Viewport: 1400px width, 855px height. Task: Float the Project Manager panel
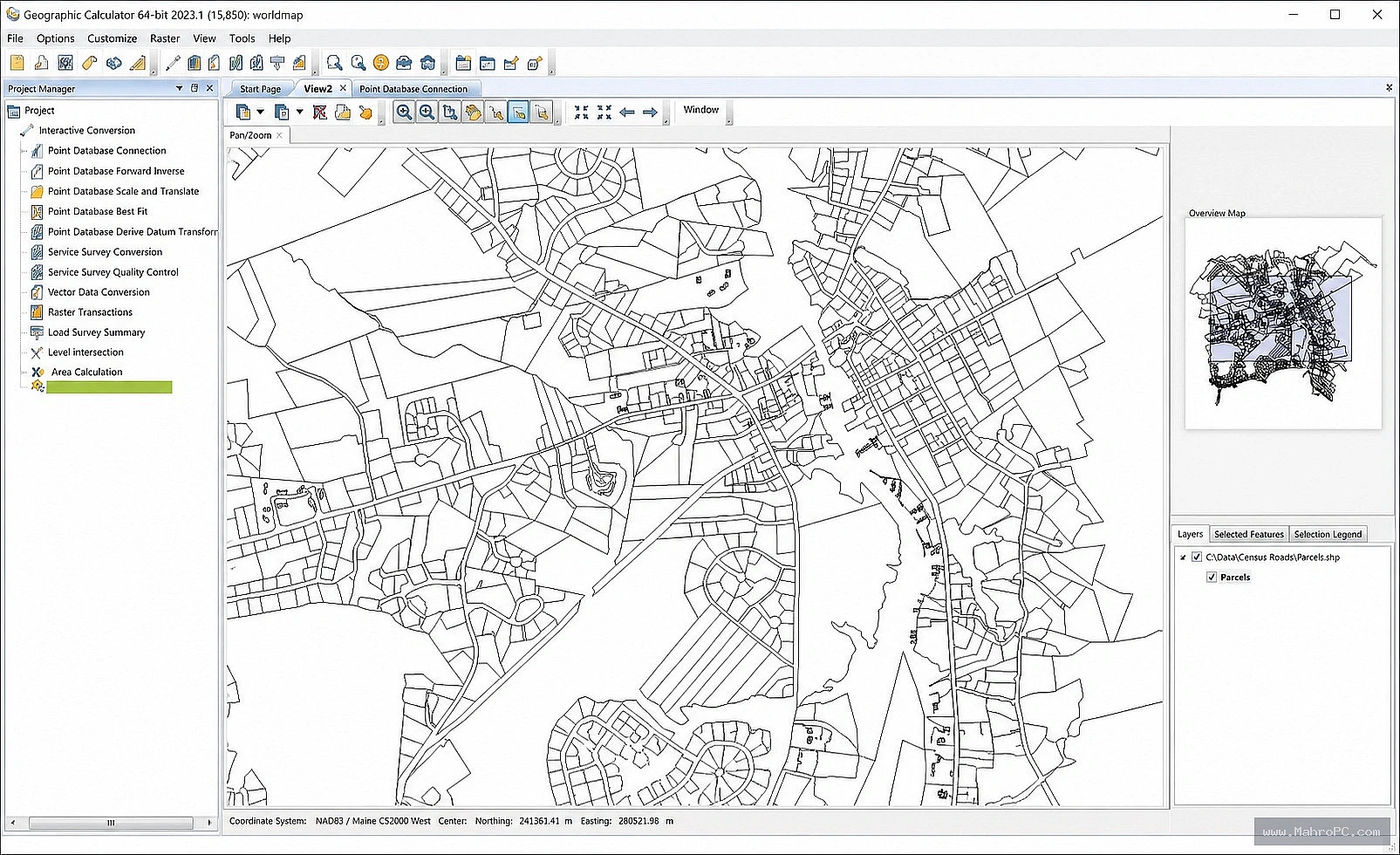pos(195,88)
